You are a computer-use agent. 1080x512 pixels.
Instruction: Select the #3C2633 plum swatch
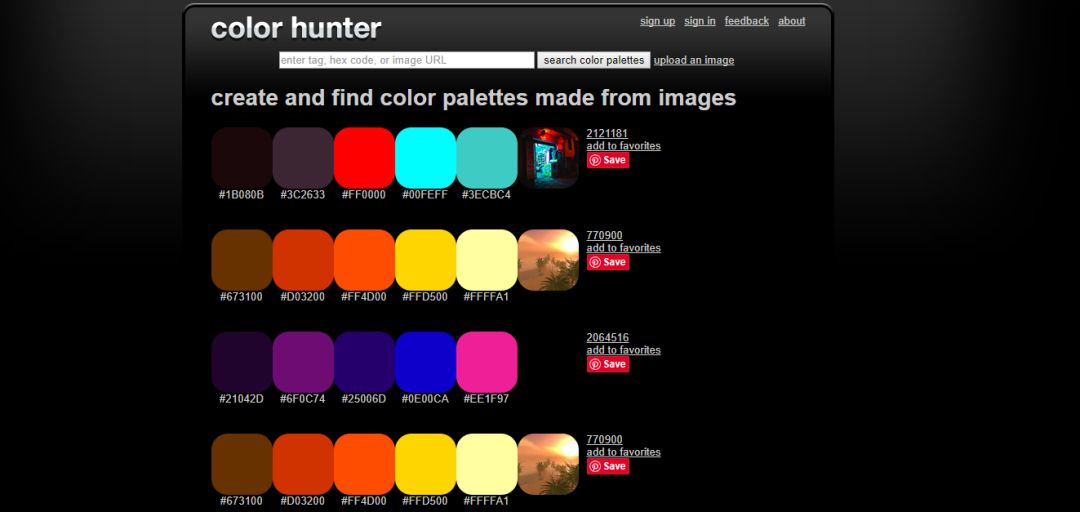coord(303,158)
